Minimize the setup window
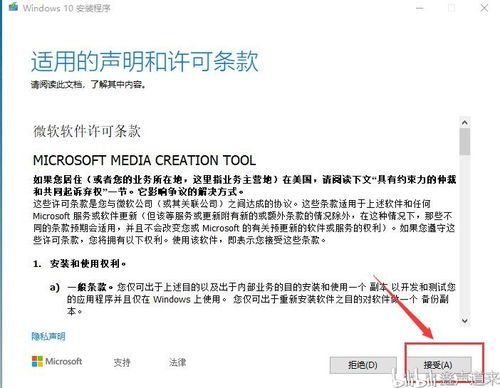 (420, 8)
